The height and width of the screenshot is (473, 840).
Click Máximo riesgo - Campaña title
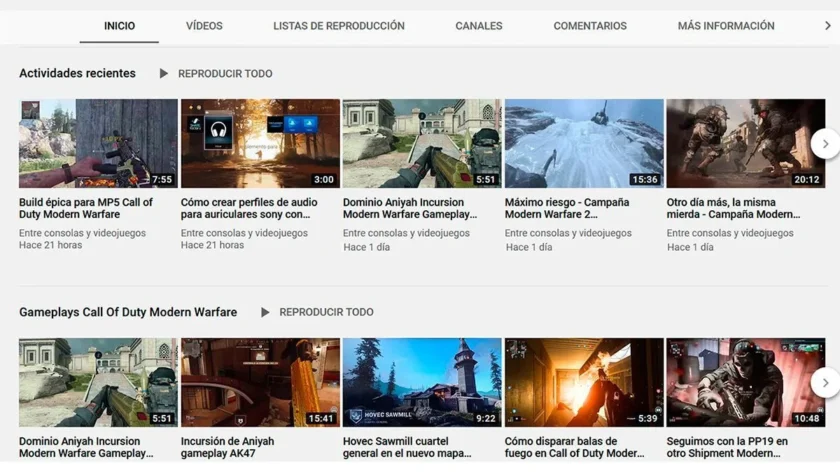567,208
